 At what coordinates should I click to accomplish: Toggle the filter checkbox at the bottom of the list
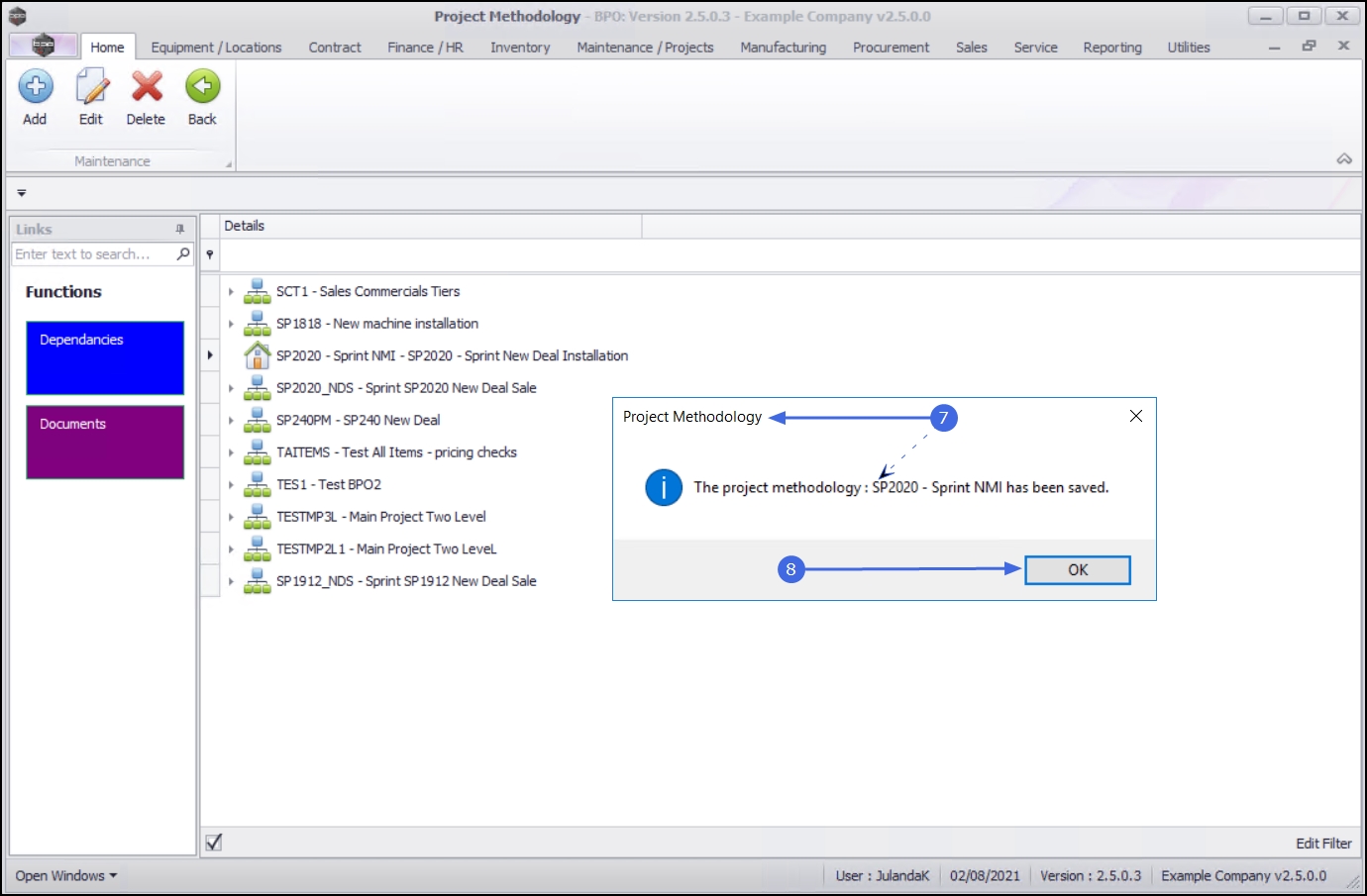pos(214,843)
